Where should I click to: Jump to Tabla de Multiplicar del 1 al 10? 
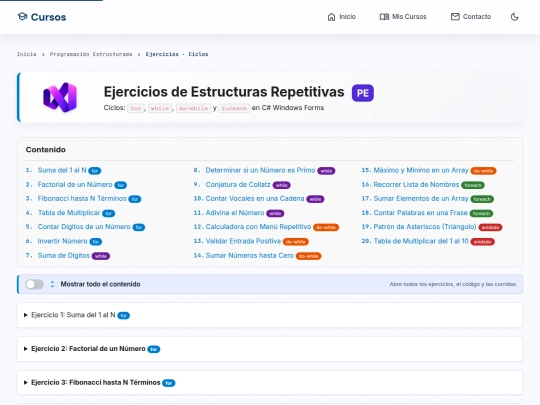(421, 241)
